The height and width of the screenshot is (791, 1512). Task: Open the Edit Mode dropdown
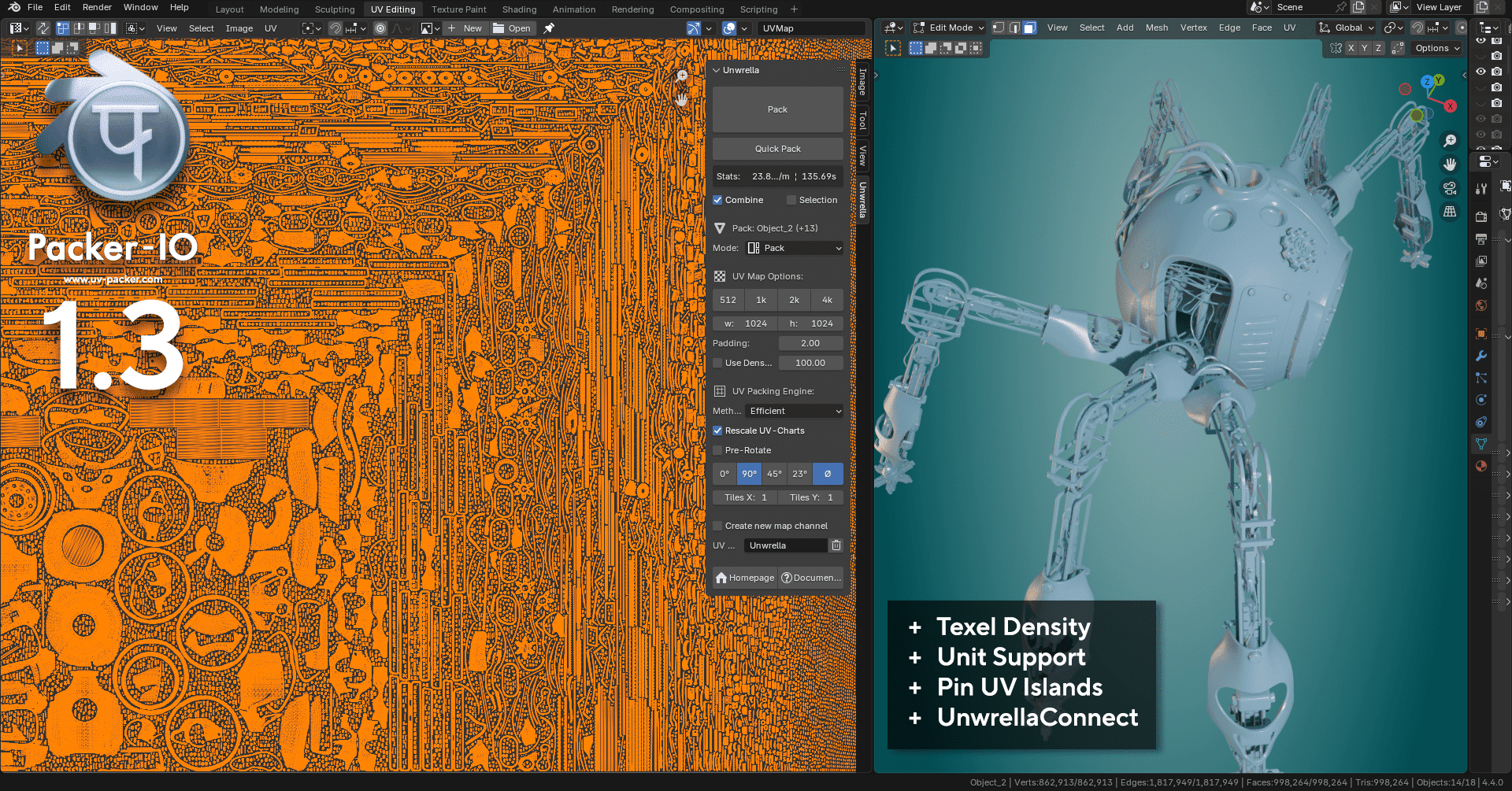coord(949,28)
